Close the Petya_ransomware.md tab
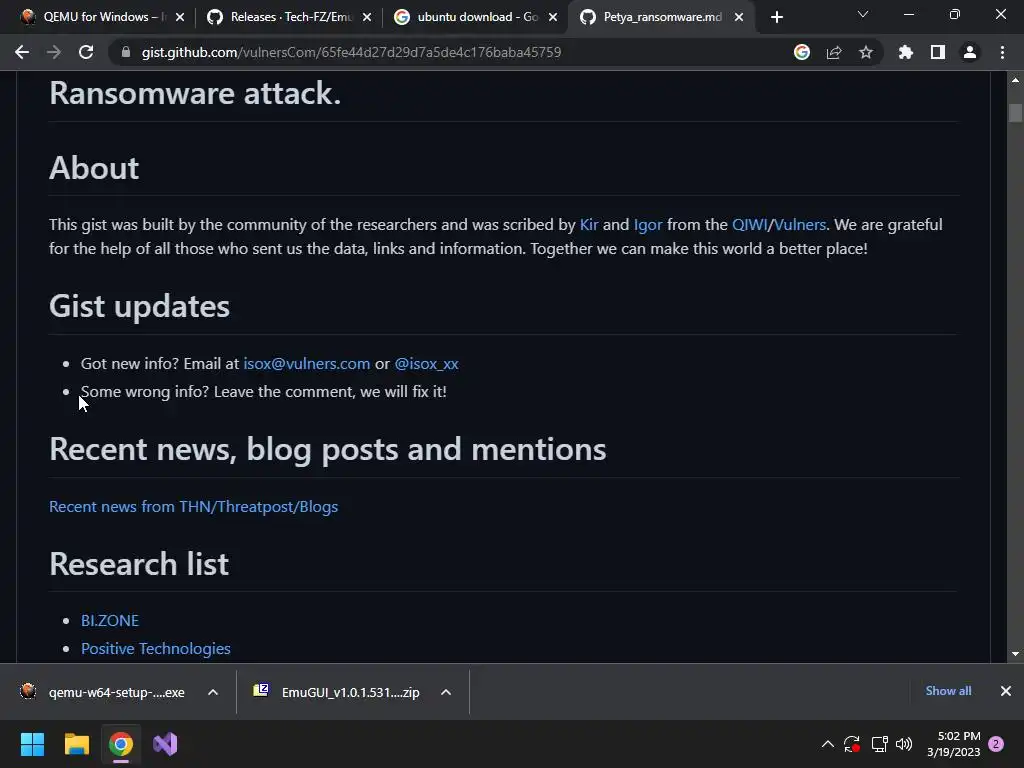Image resolution: width=1024 pixels, height=768 pixels. coord(739,17)
